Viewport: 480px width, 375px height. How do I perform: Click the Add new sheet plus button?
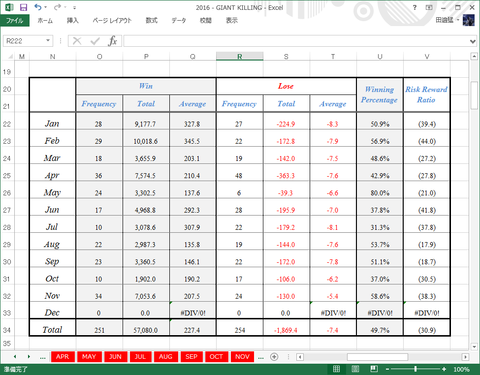tap(274, 357)
